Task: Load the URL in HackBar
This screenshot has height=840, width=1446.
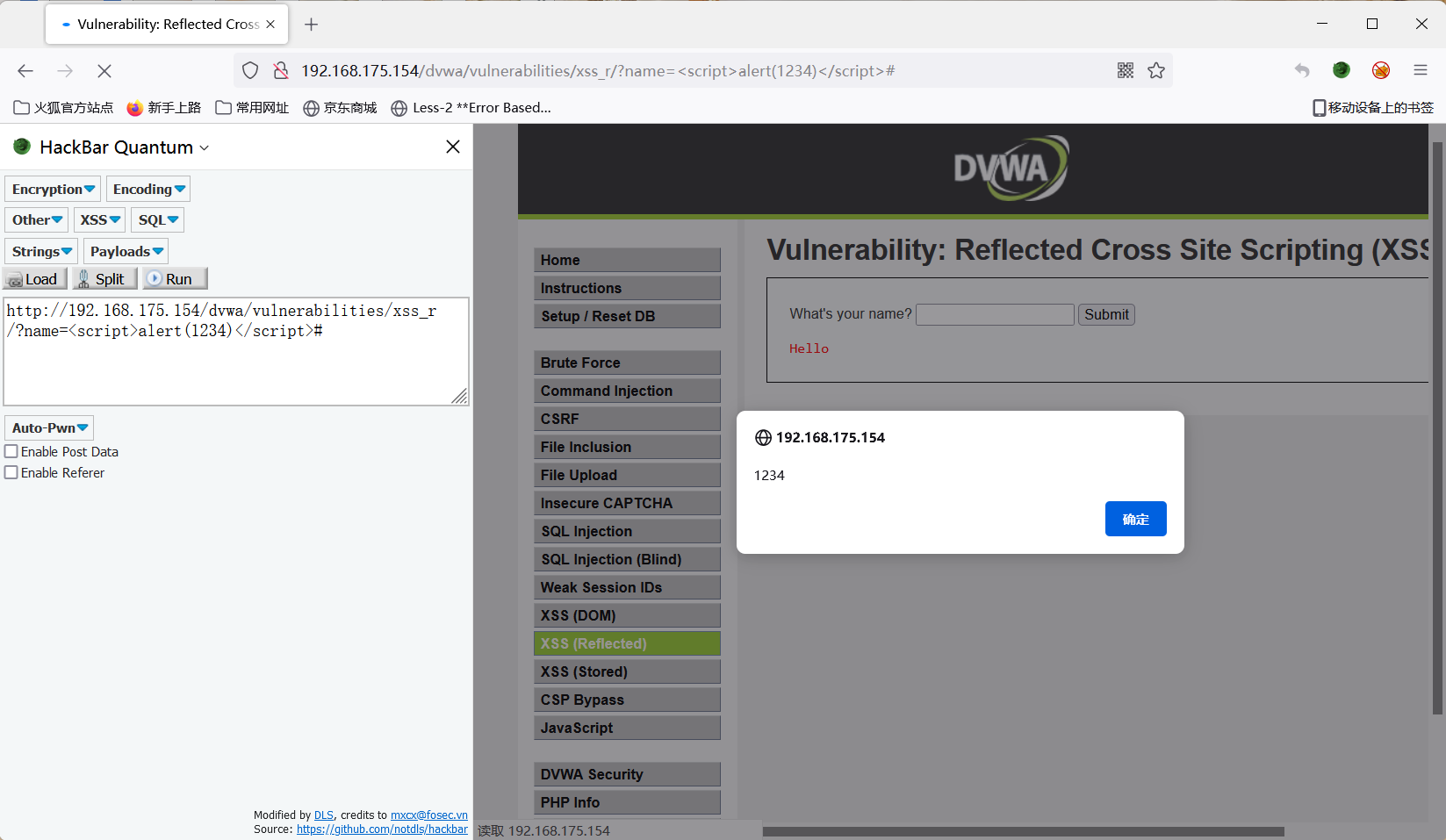Action: click(x=35, y=279)
